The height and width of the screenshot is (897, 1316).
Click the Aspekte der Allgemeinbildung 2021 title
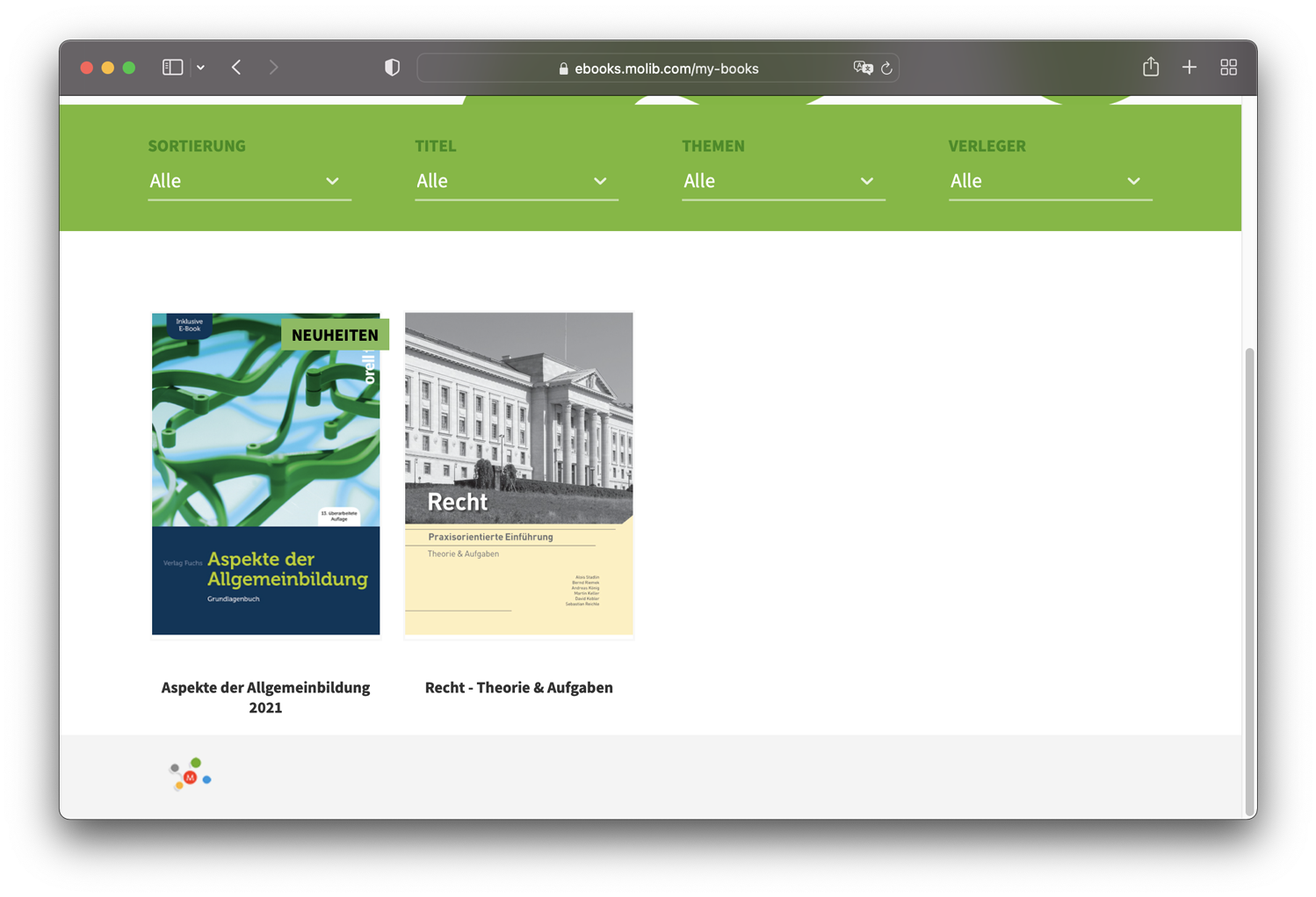click(265, 697)
